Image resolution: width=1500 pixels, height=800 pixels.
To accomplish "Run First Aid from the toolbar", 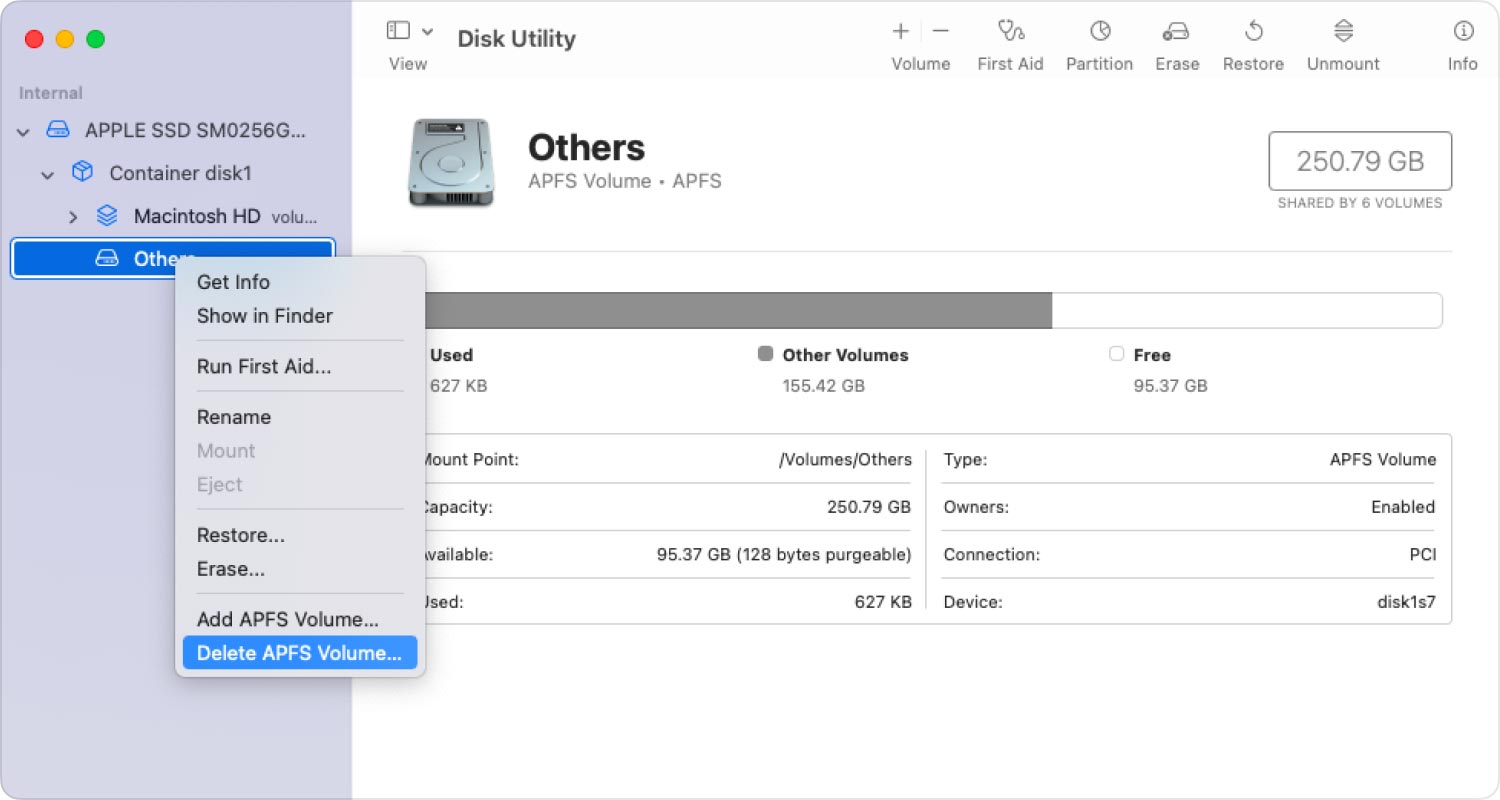I will pos(1010,31).
